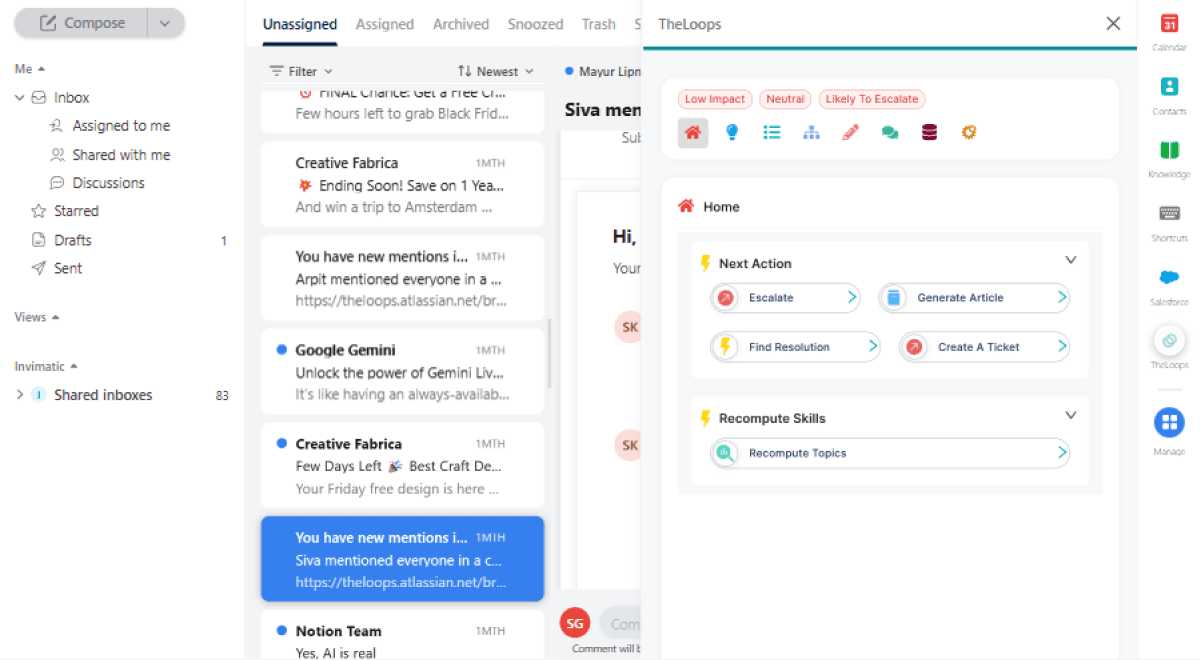
Task: Open the pencil edit icon in TheLoops
Action: coord(850,132)
